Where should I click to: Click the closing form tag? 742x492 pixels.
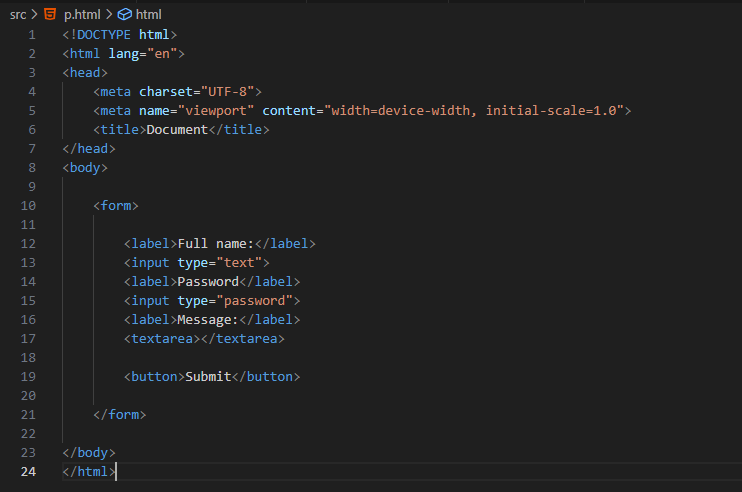(120, 414)
